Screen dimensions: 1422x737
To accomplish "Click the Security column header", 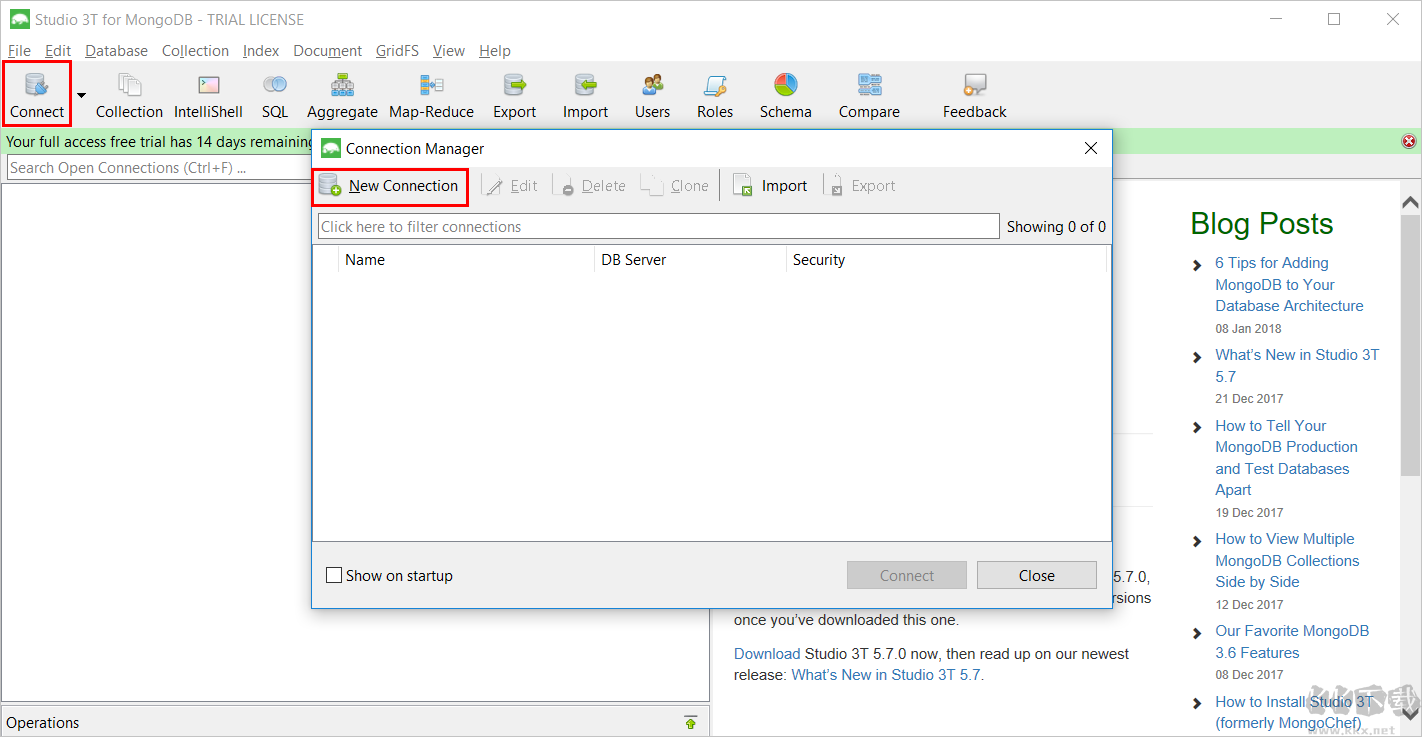I will [x=946, y=260].
